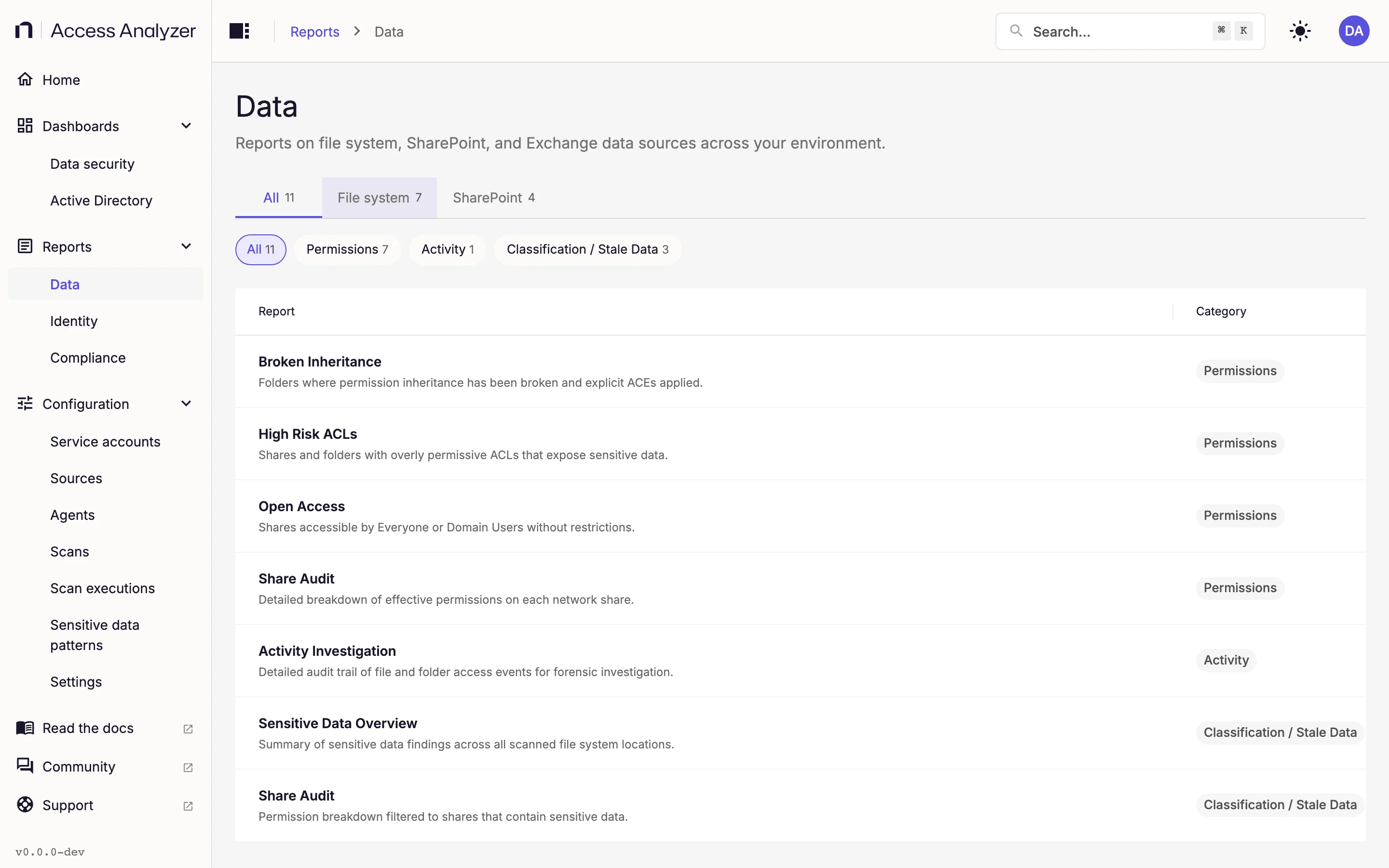
Task: Click the Search input field
Action: pos(1130,31)
